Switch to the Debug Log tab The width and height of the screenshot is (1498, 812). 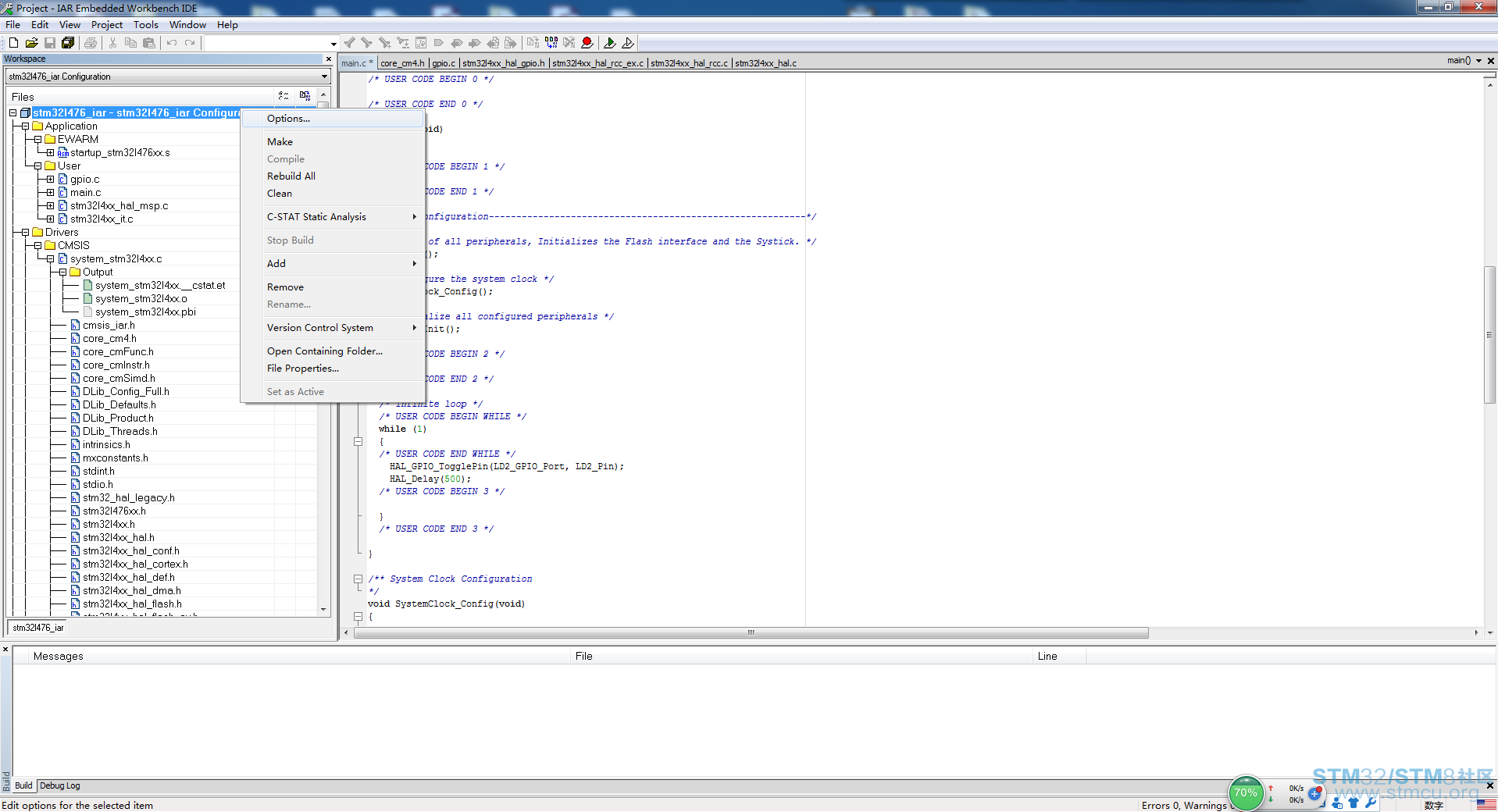[60, 786]
